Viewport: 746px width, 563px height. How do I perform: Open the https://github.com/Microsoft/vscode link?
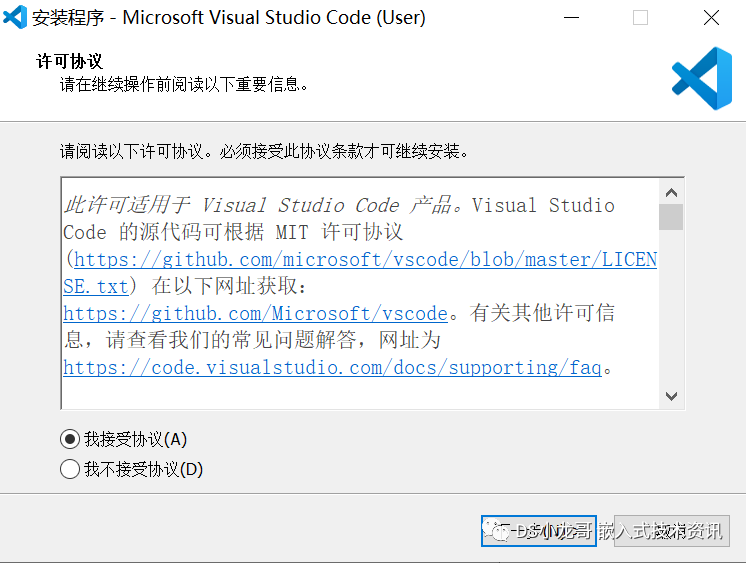[x=255, y=314]
